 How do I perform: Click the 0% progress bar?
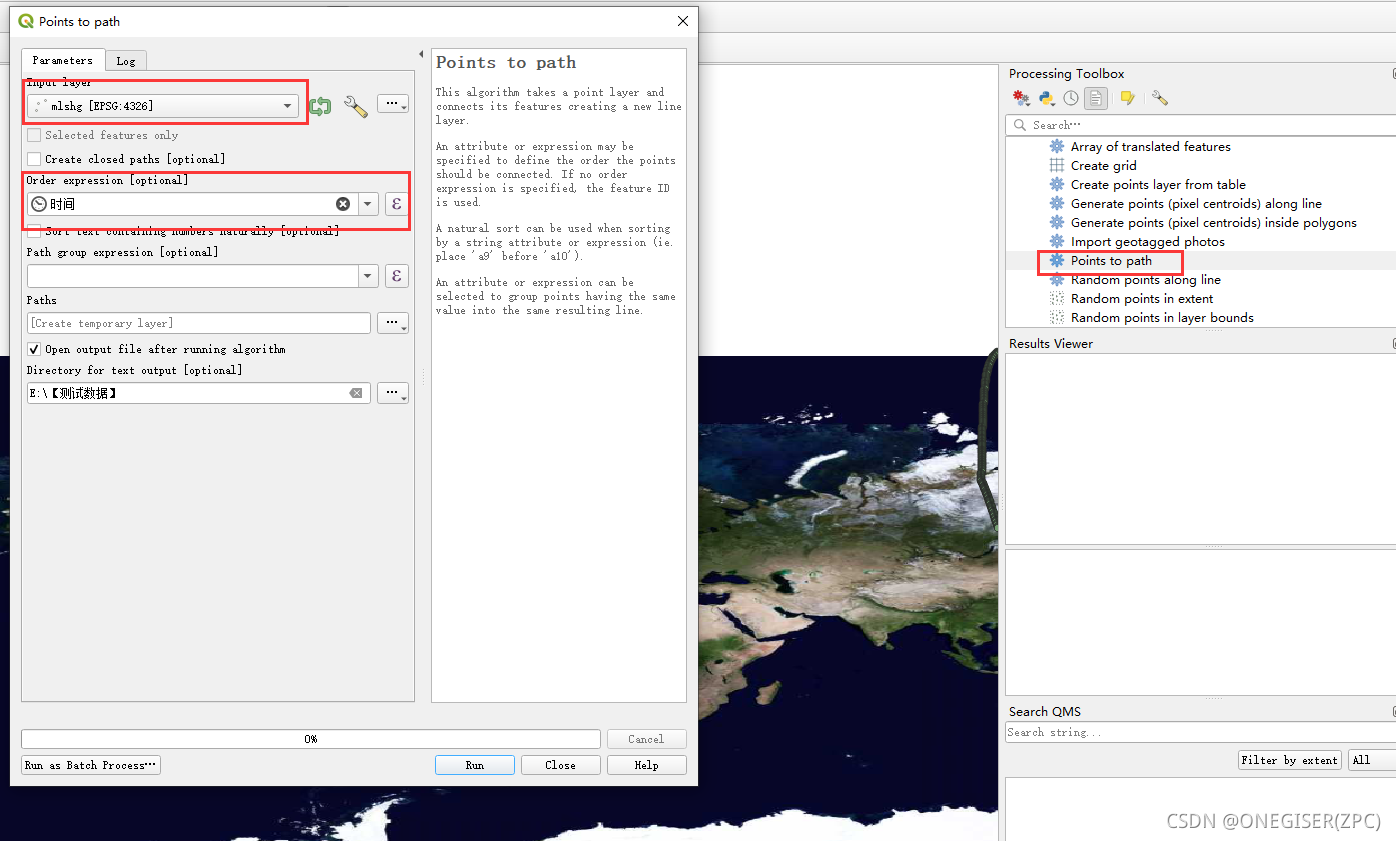[311, 739]
